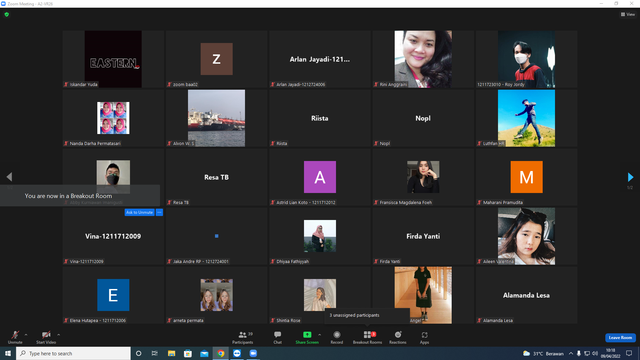Click the Alvon W. S ship picture tile
This screenshot has width=640, height=360.
click(216, 118)
